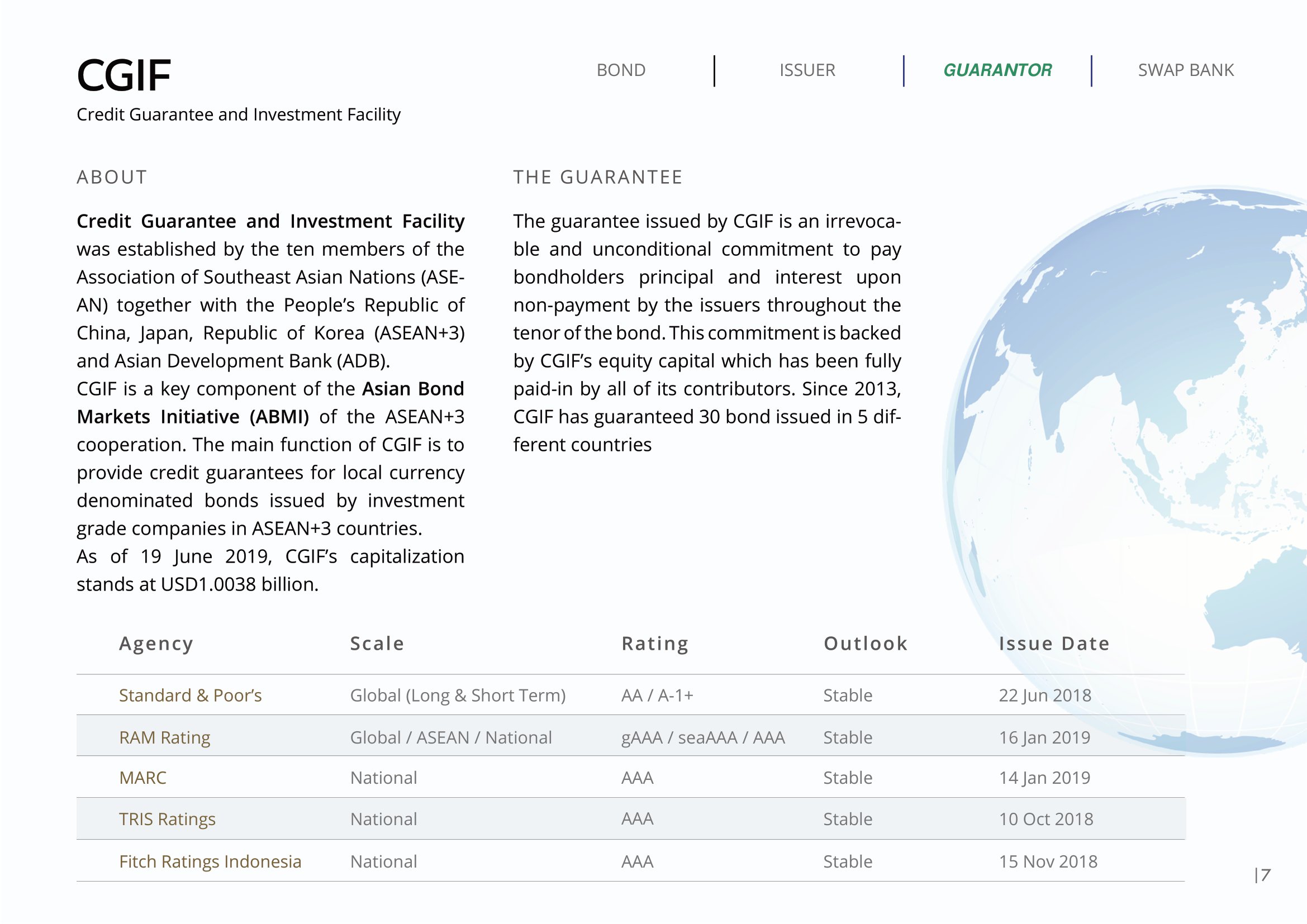Open the RAM Rating agency link
Viewport: 1307px width, 924px height.
tap(164, 737)
